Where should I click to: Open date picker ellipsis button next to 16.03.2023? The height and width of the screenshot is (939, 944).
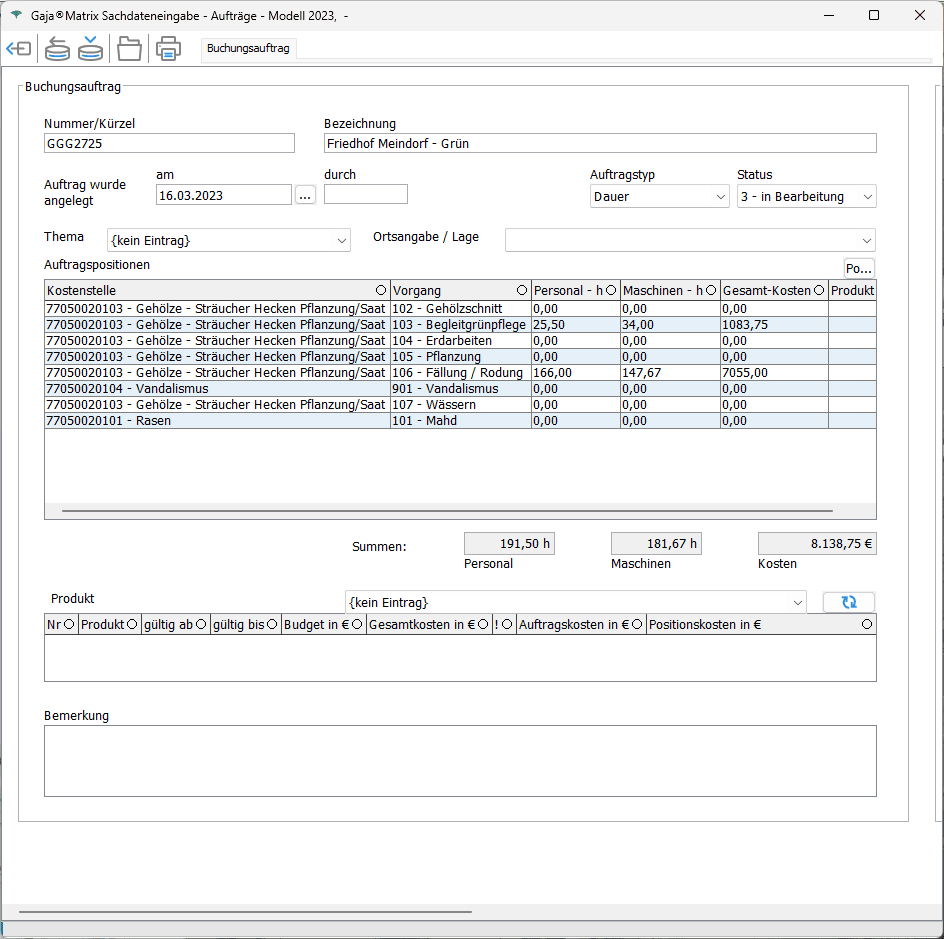click(x=305, y=196)
